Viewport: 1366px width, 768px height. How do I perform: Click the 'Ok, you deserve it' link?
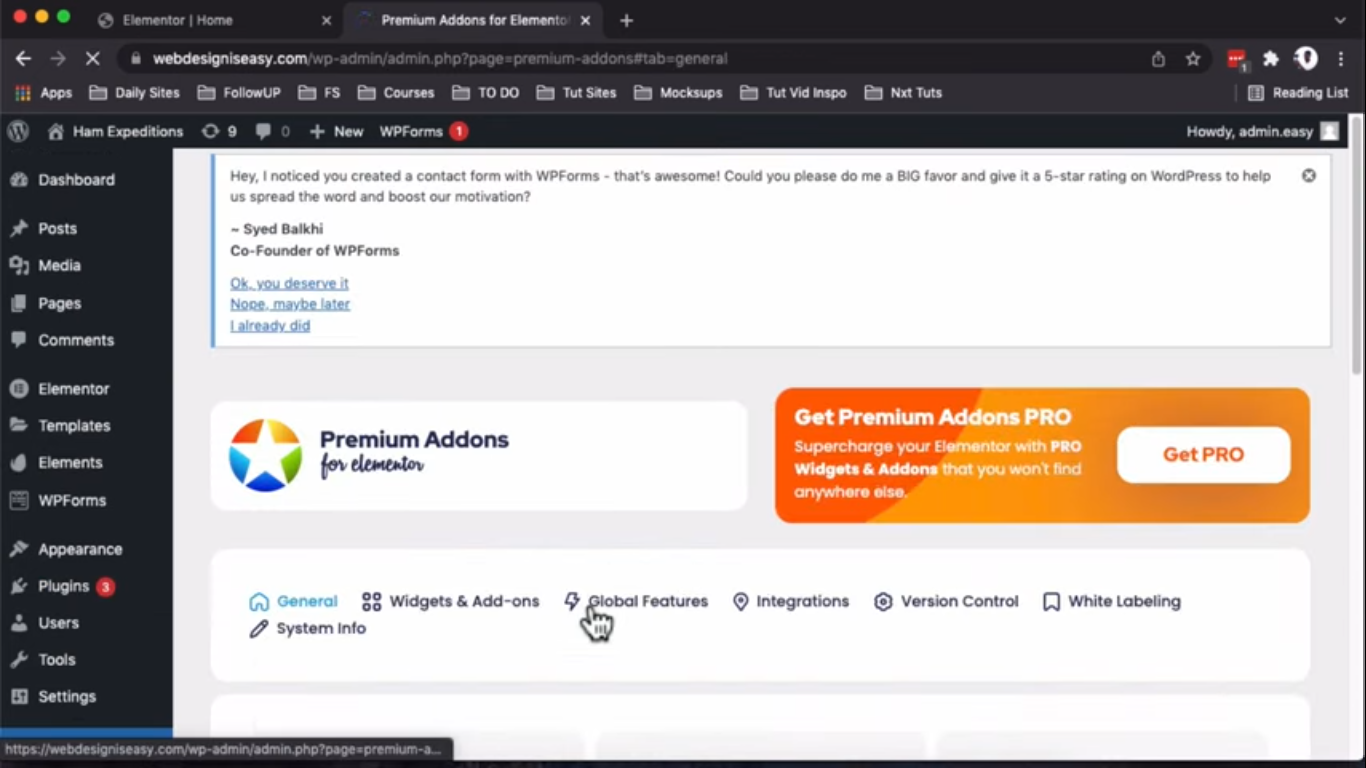[x=289, y=283]
